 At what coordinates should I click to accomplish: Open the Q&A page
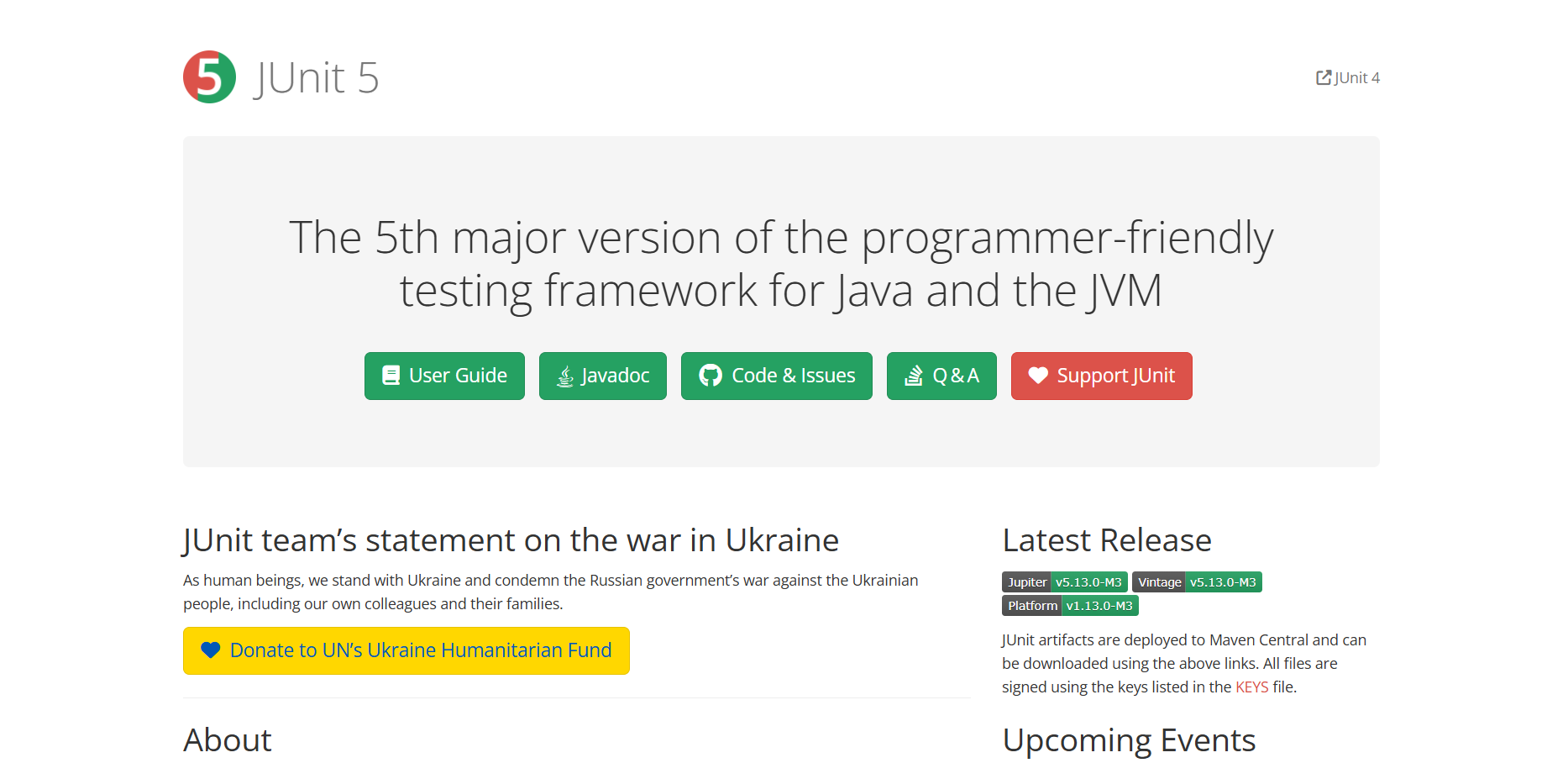(941, 376)
